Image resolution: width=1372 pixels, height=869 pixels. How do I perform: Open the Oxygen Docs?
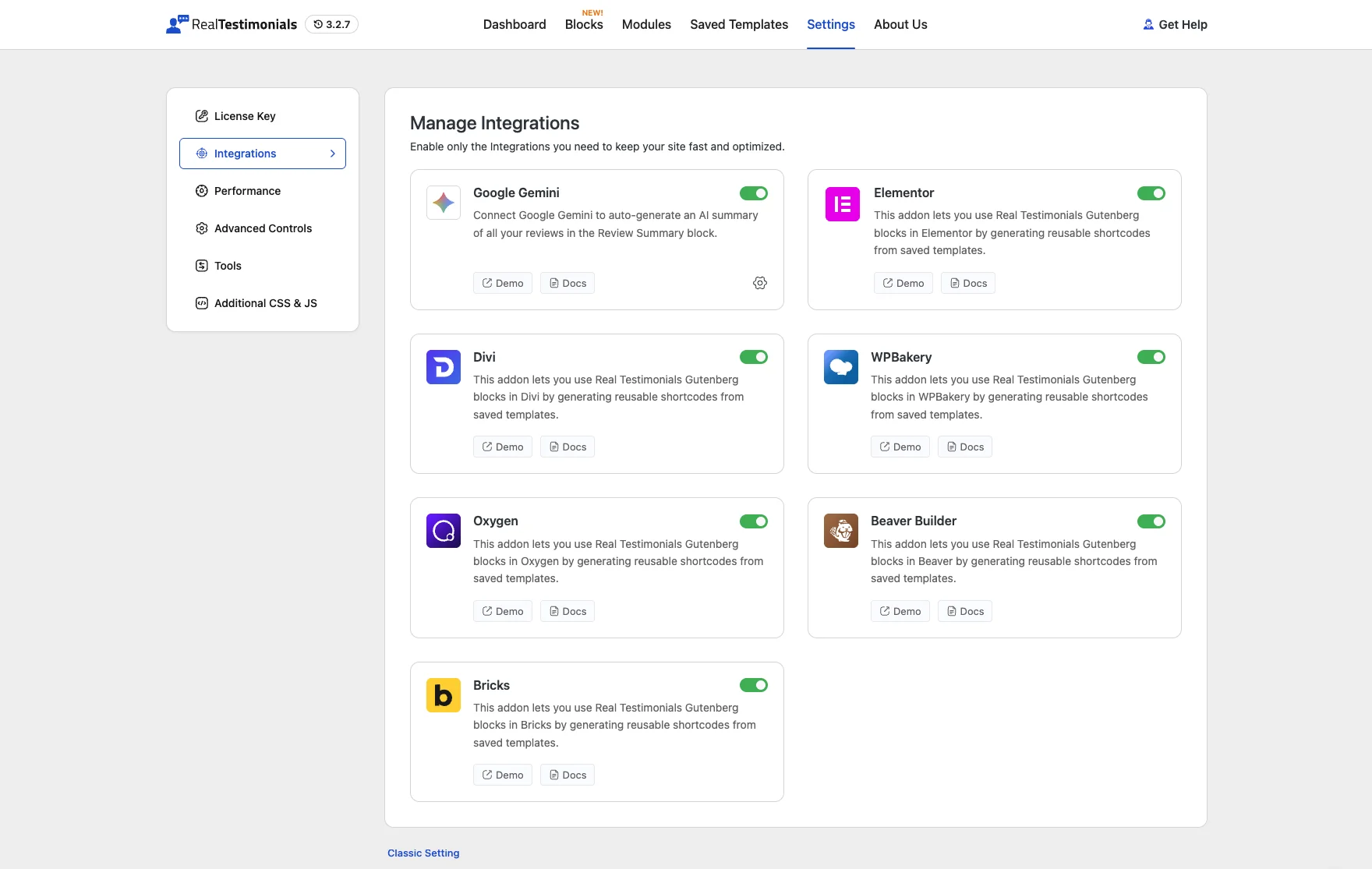[568, 611]
